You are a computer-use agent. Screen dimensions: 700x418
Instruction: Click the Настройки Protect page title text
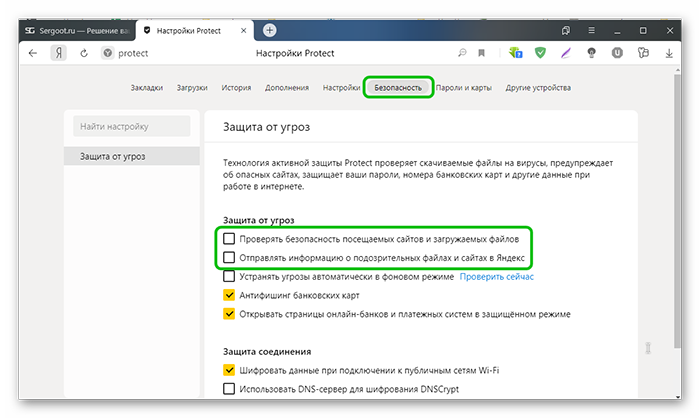(x=295, y=53)
